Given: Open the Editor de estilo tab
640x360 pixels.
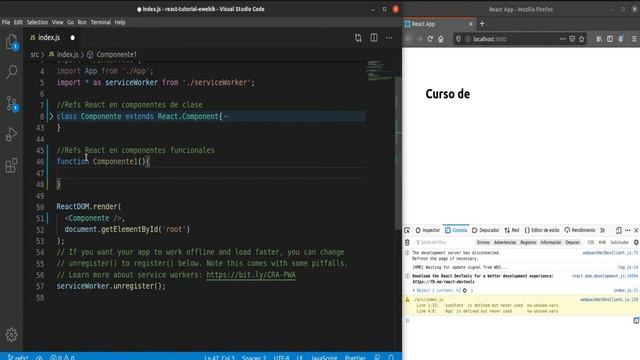Looking at the screenshot, I should [x=542, y=230].
